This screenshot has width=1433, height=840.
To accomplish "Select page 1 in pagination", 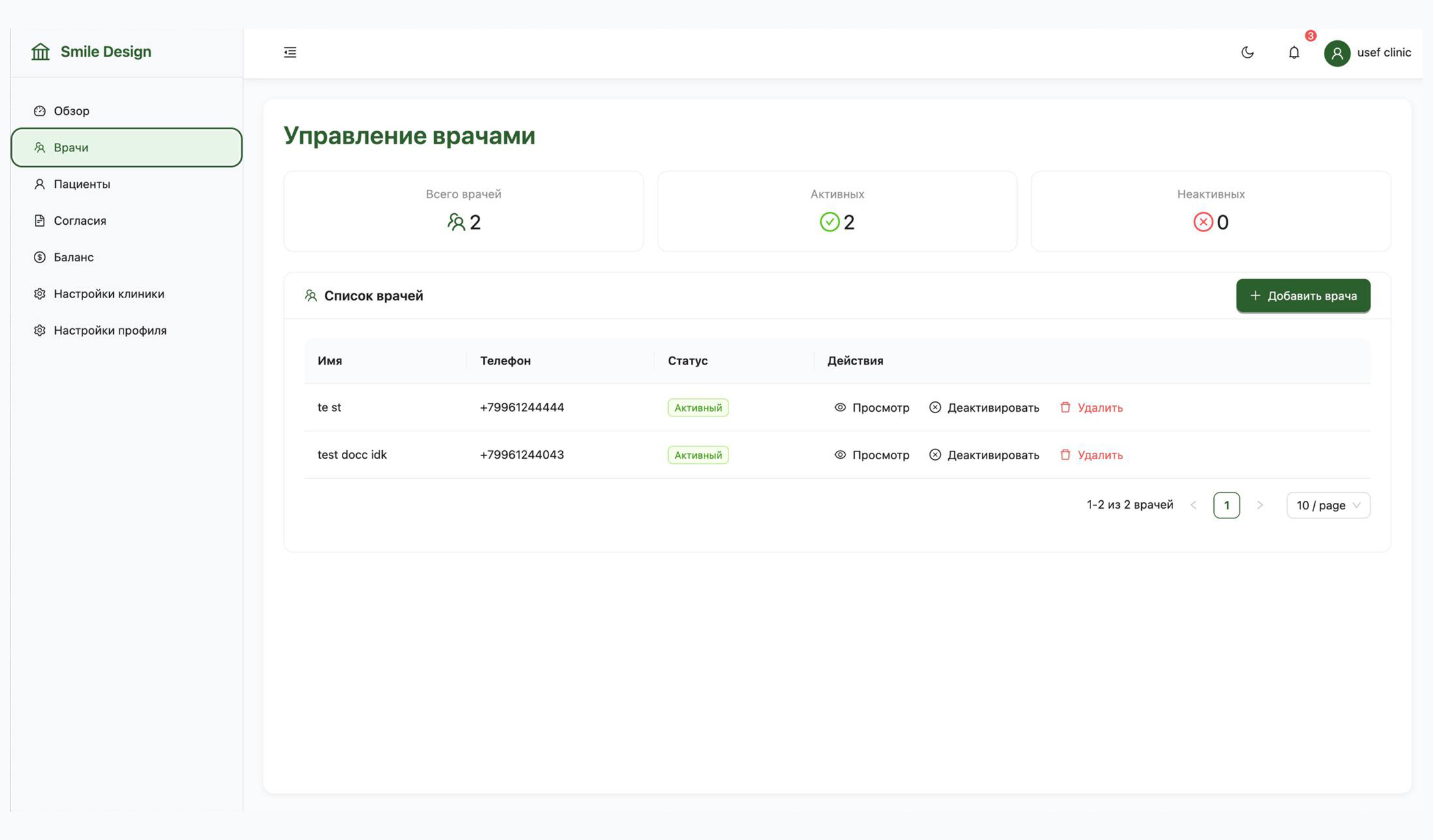I will pos(1226,505).
